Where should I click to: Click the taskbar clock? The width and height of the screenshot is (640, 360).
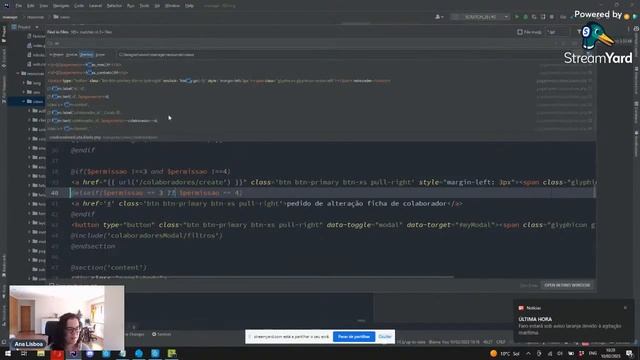(610, 353)
